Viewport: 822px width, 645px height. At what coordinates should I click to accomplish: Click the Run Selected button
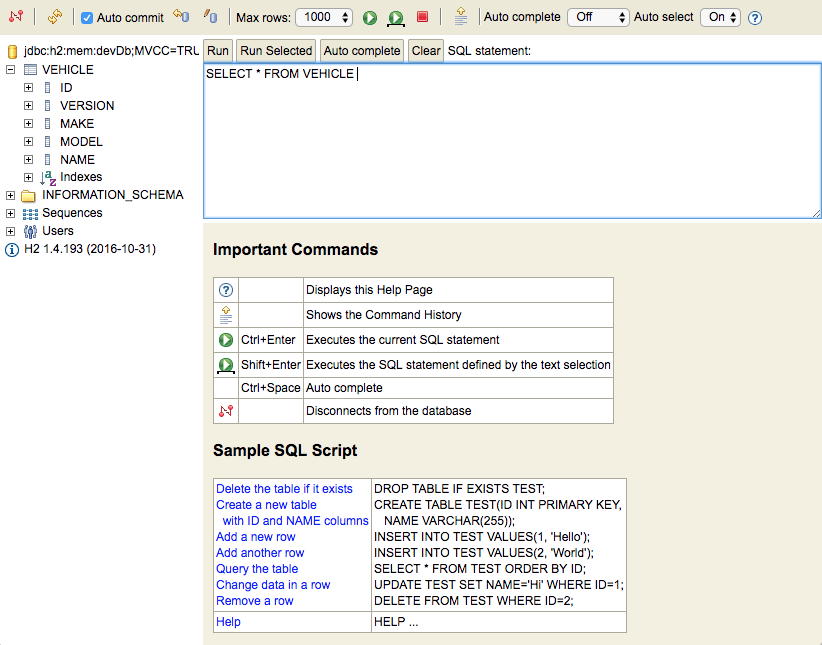(276, 51)
